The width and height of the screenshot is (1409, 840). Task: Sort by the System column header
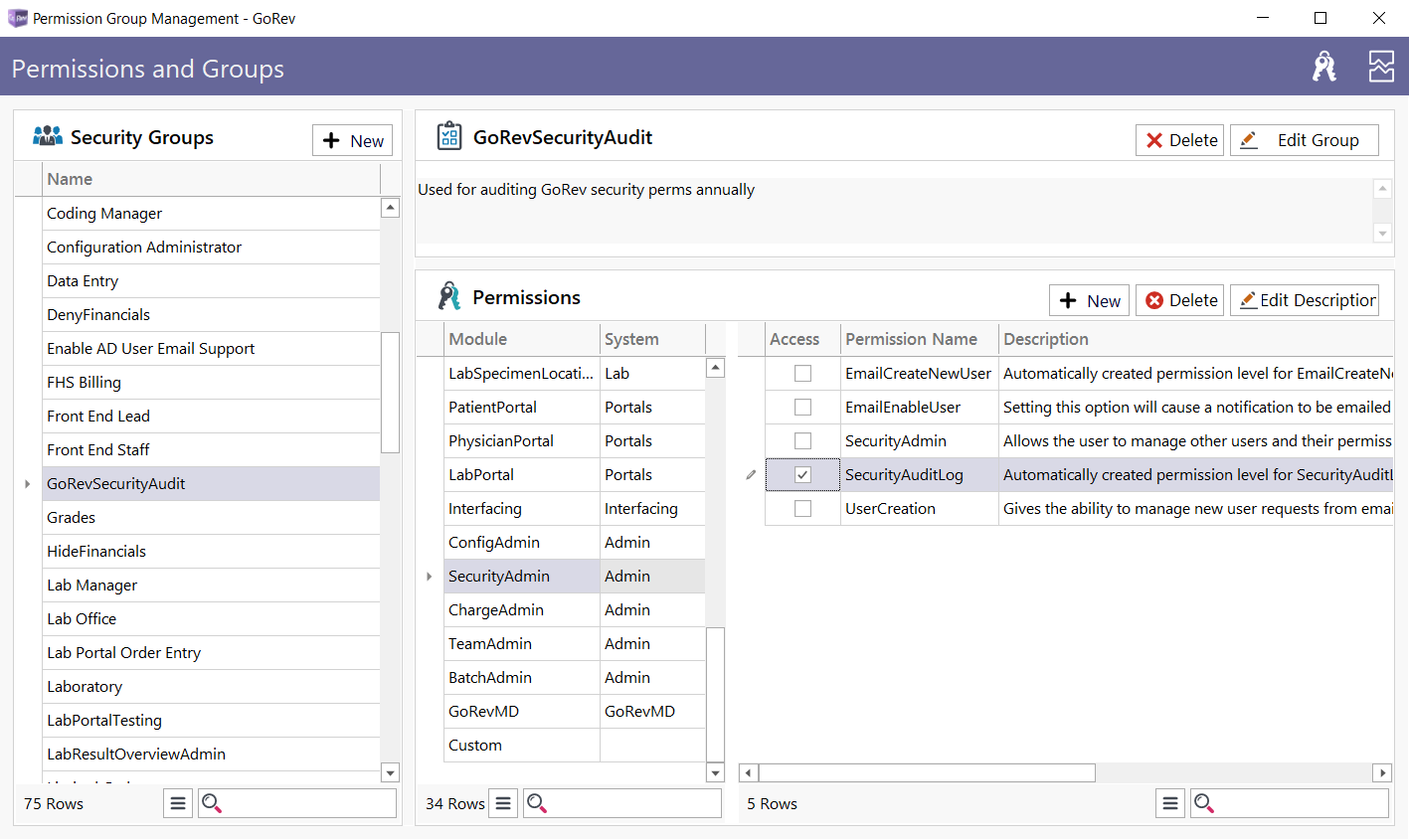coord(653,339)
